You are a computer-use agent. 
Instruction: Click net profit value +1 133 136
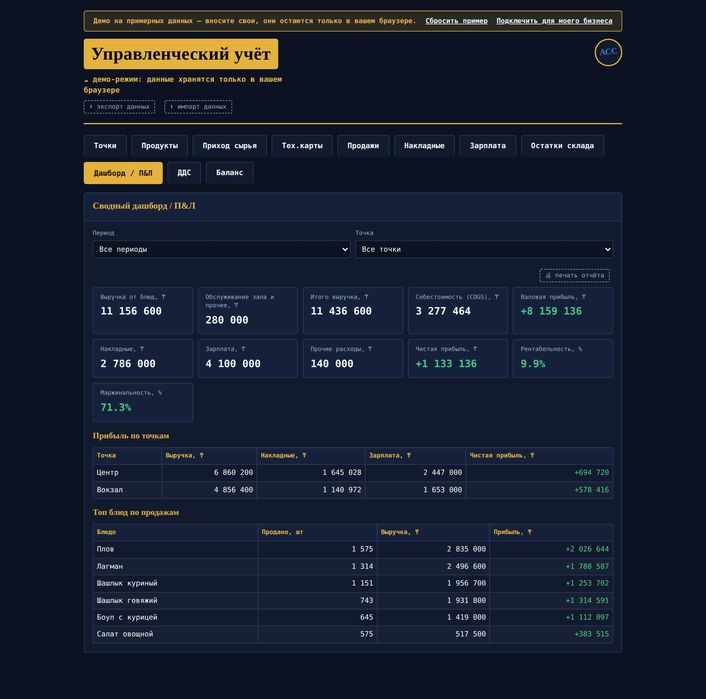446,363
